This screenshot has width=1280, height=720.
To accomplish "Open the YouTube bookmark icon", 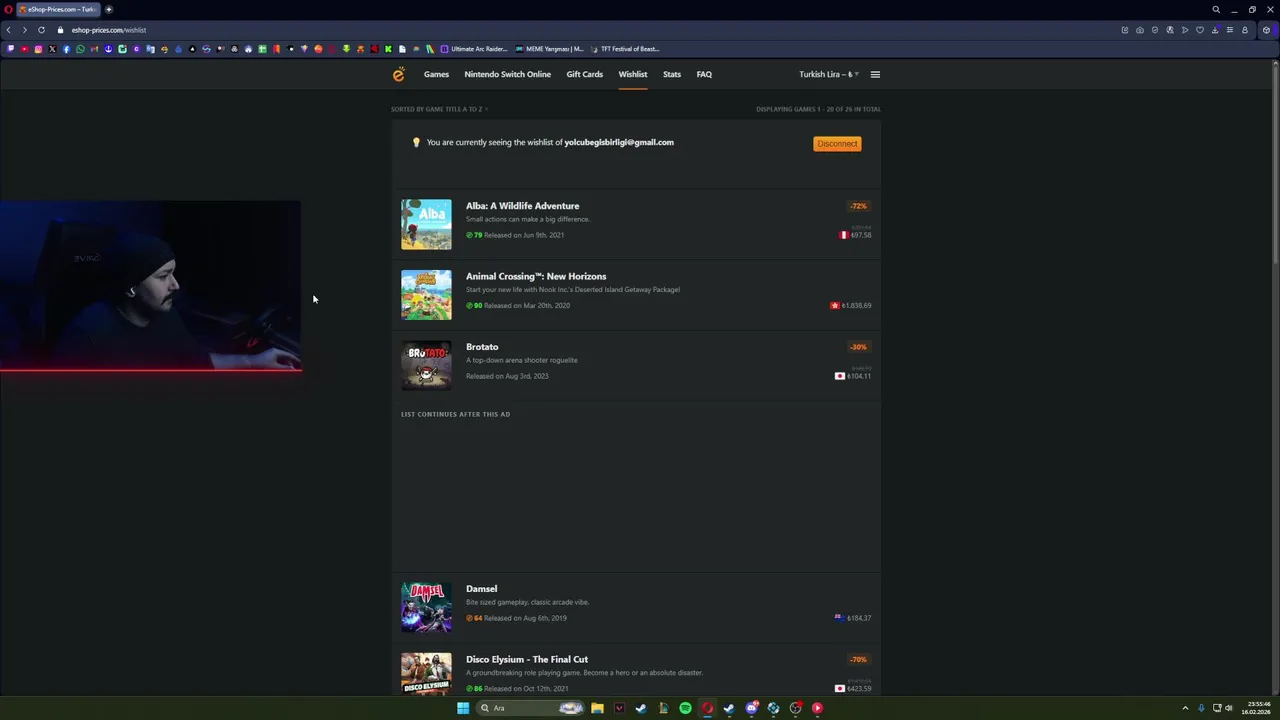I will pyautogui.click(x=25, y=49).
